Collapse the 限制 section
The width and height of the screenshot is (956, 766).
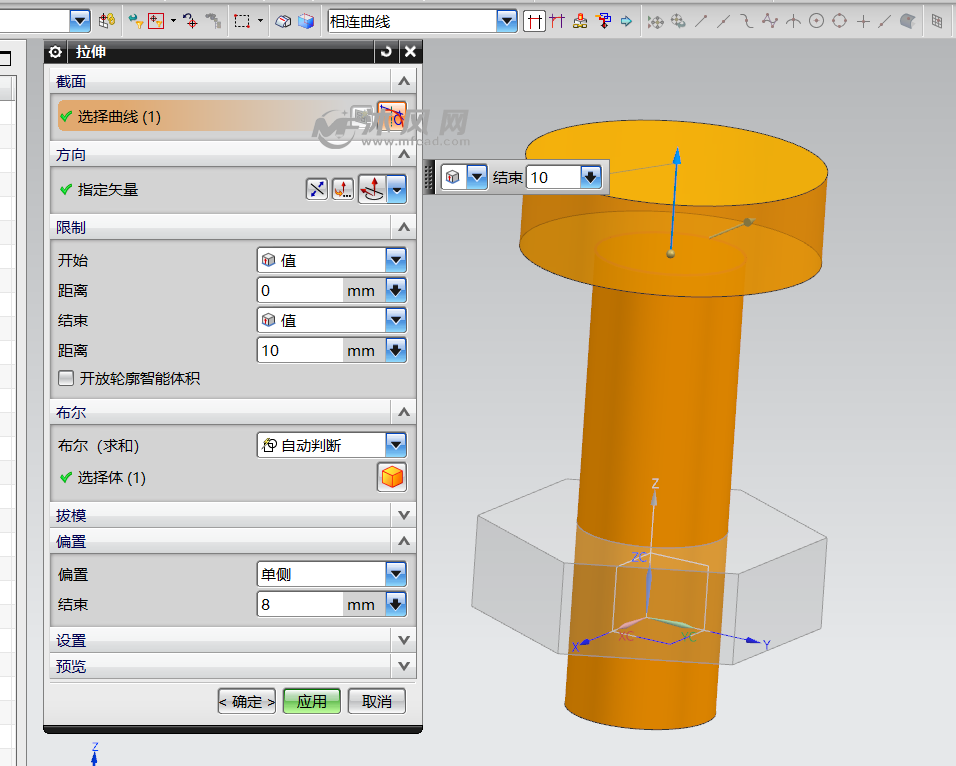click(x=404, y=227)
